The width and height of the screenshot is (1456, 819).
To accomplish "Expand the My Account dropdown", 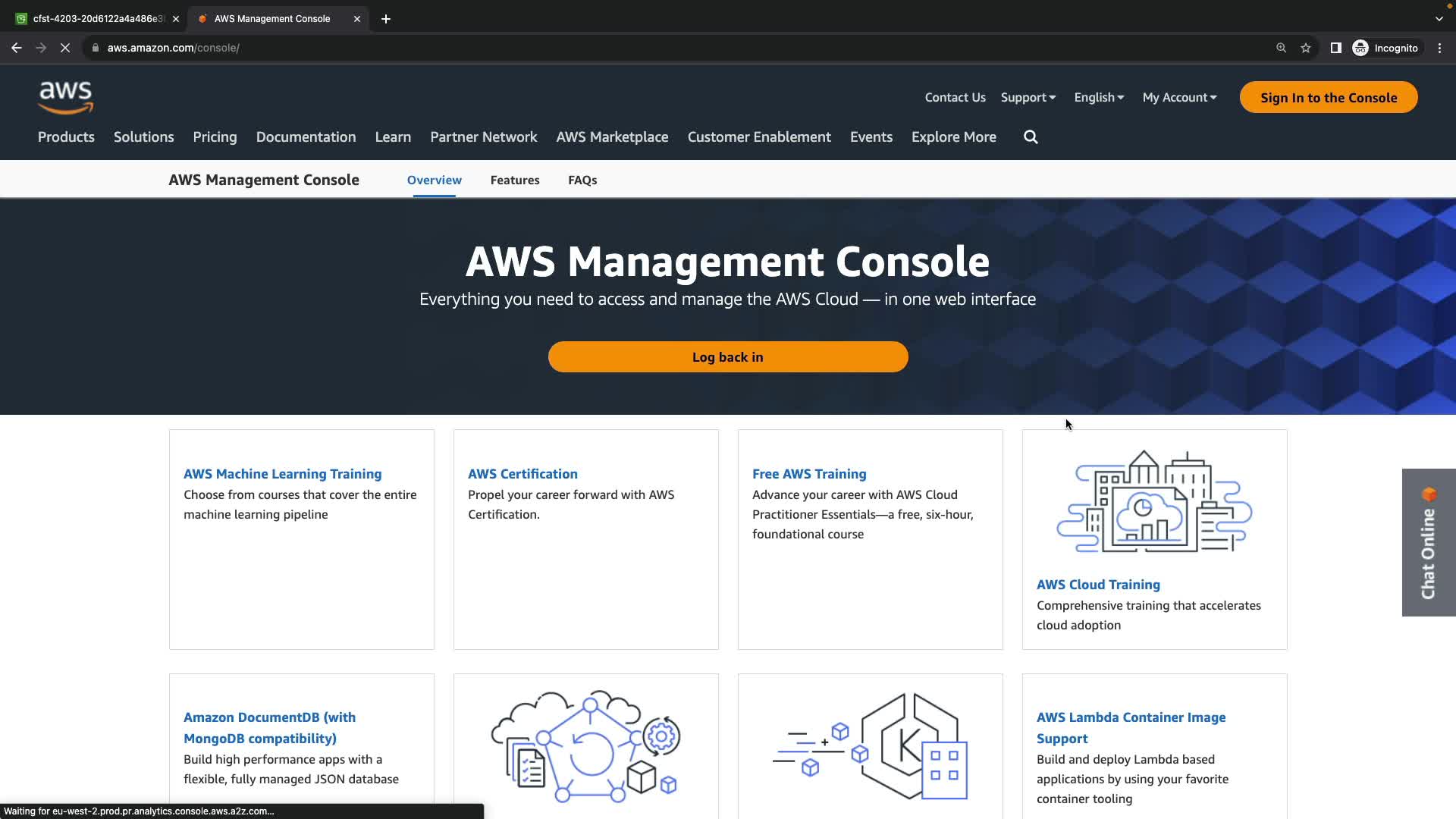I will tap(1179, 98).
